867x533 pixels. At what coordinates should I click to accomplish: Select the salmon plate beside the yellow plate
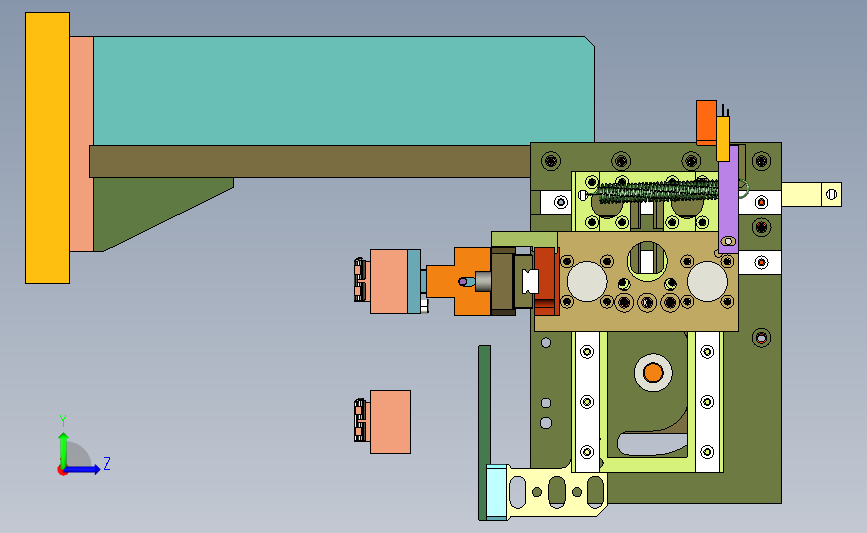(81, 144)
